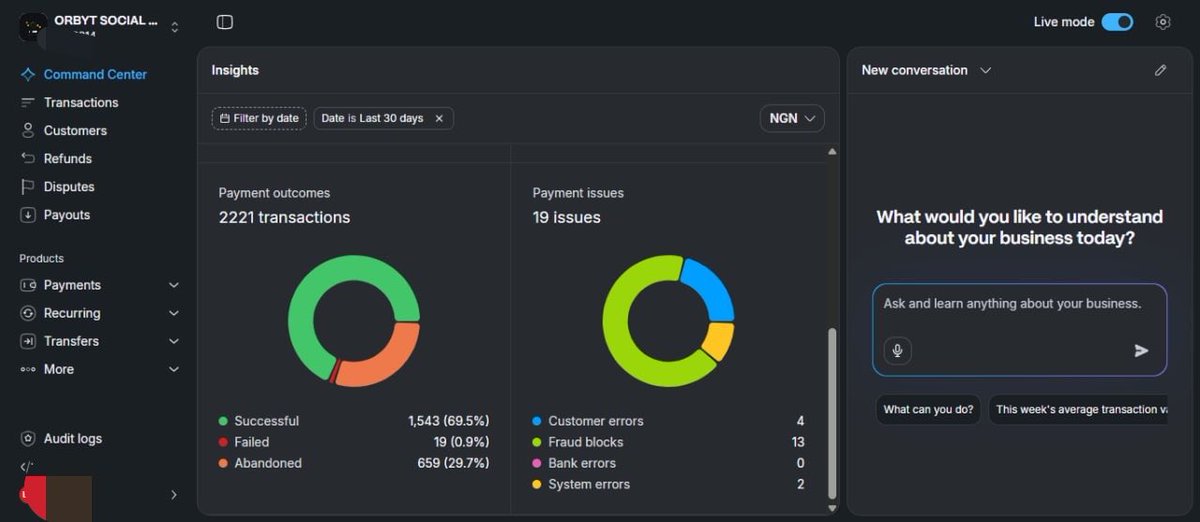Go to Transactions page
The width and height of the screenshot is (1200, 522).
click(x=81, y=103)
